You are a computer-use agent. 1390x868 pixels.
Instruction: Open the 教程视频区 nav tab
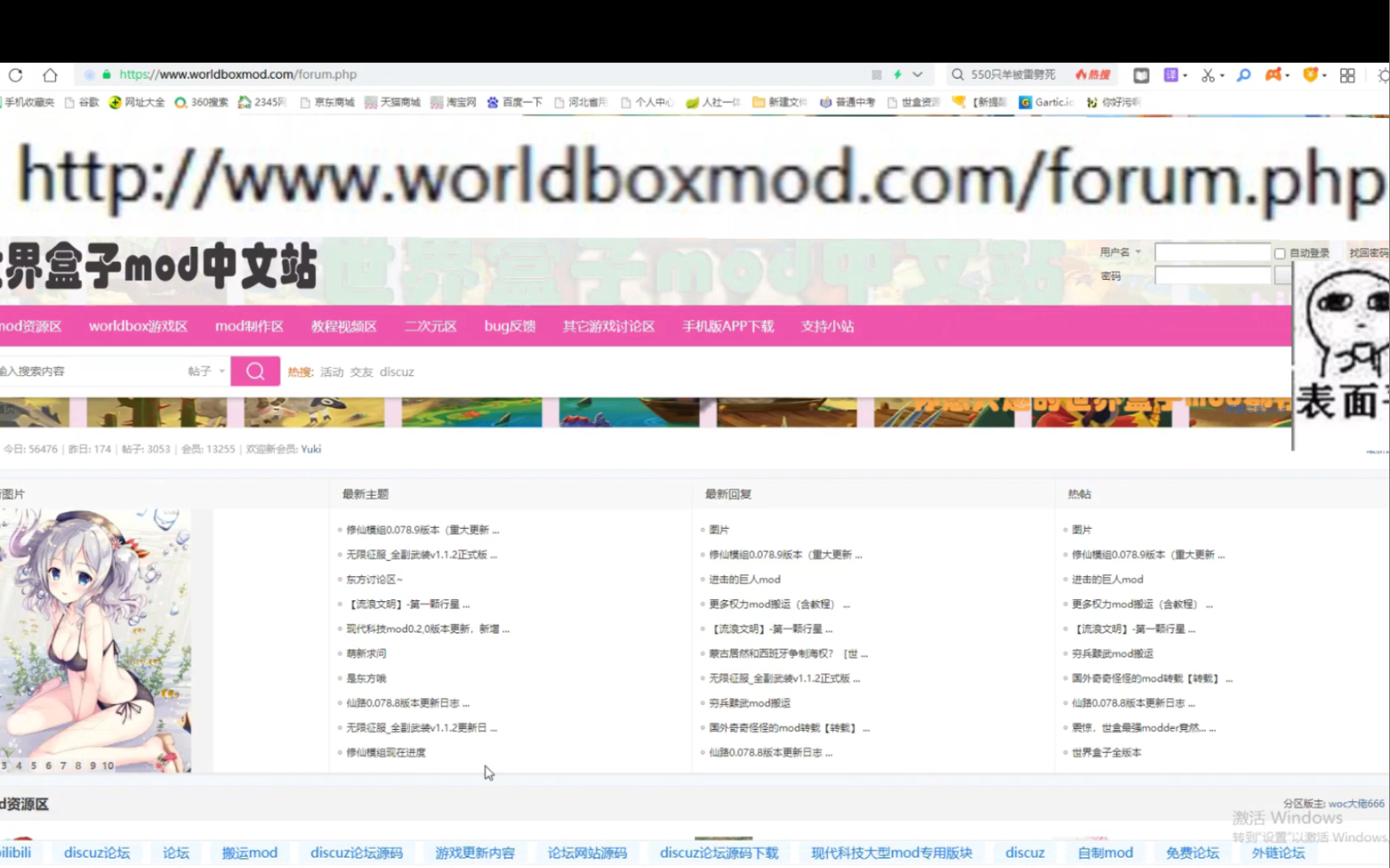pos(344,326)
